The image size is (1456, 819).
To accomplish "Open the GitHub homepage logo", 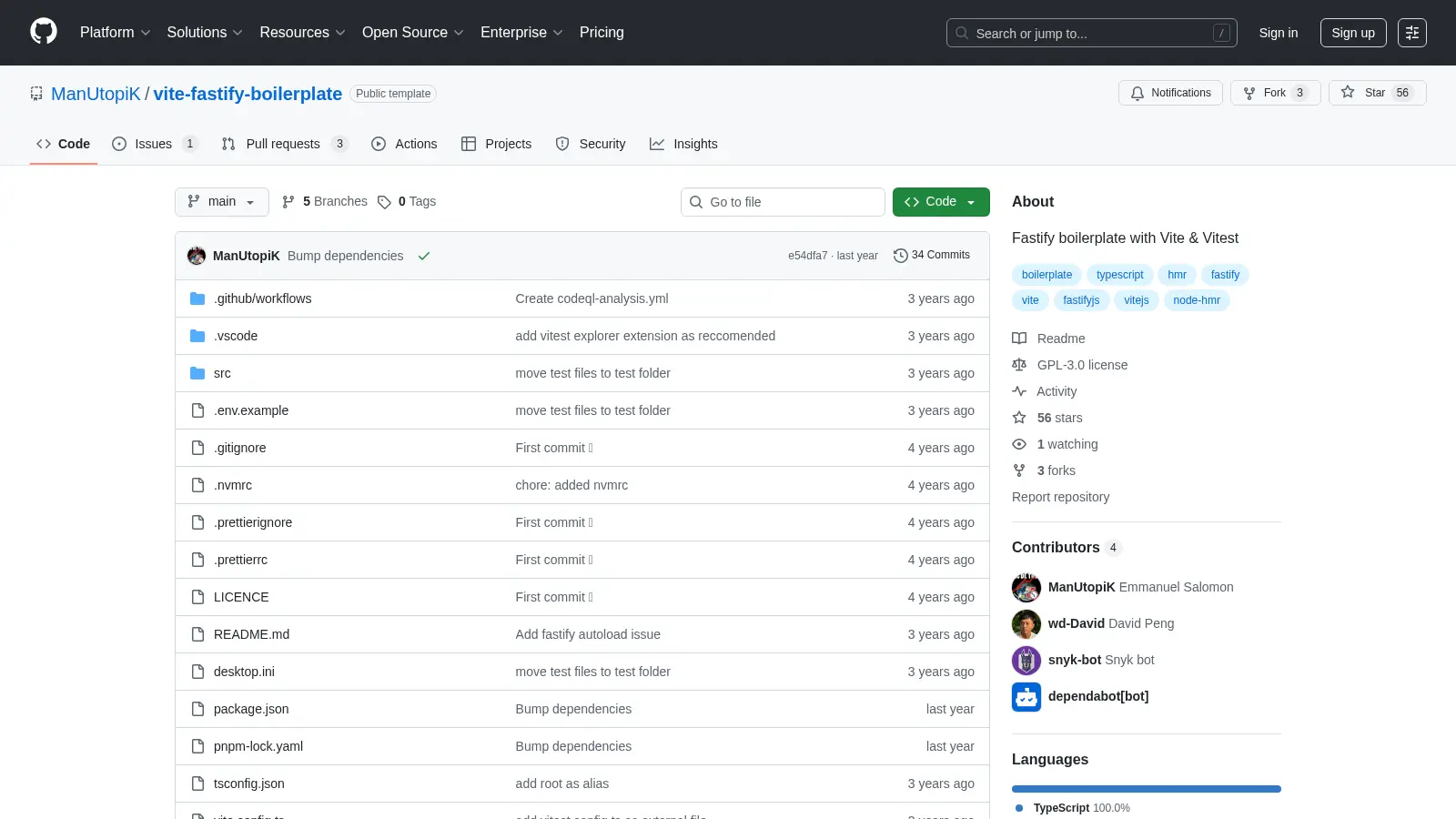I will [x=44, y=32].
